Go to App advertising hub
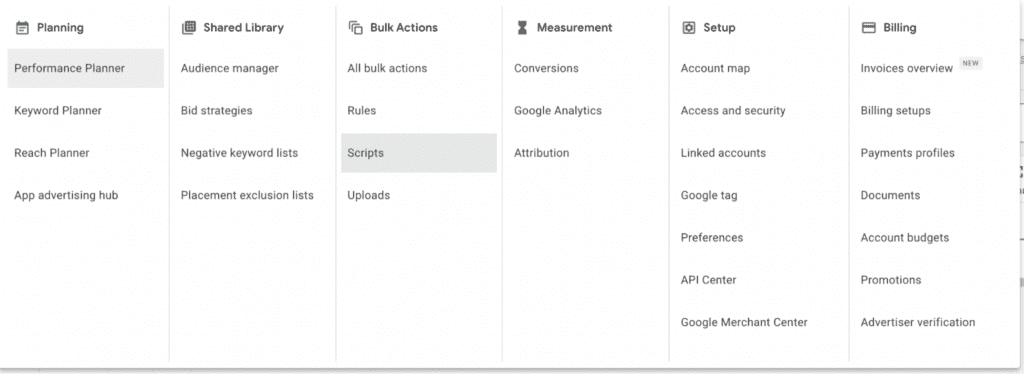 tap(66, 195)
